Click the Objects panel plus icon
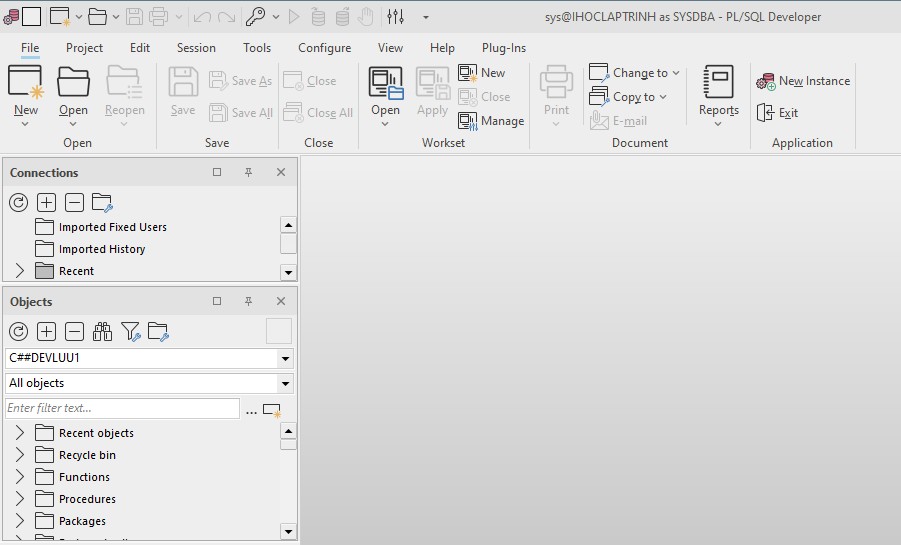The image size is (901, 545). (x=47, y=332)
